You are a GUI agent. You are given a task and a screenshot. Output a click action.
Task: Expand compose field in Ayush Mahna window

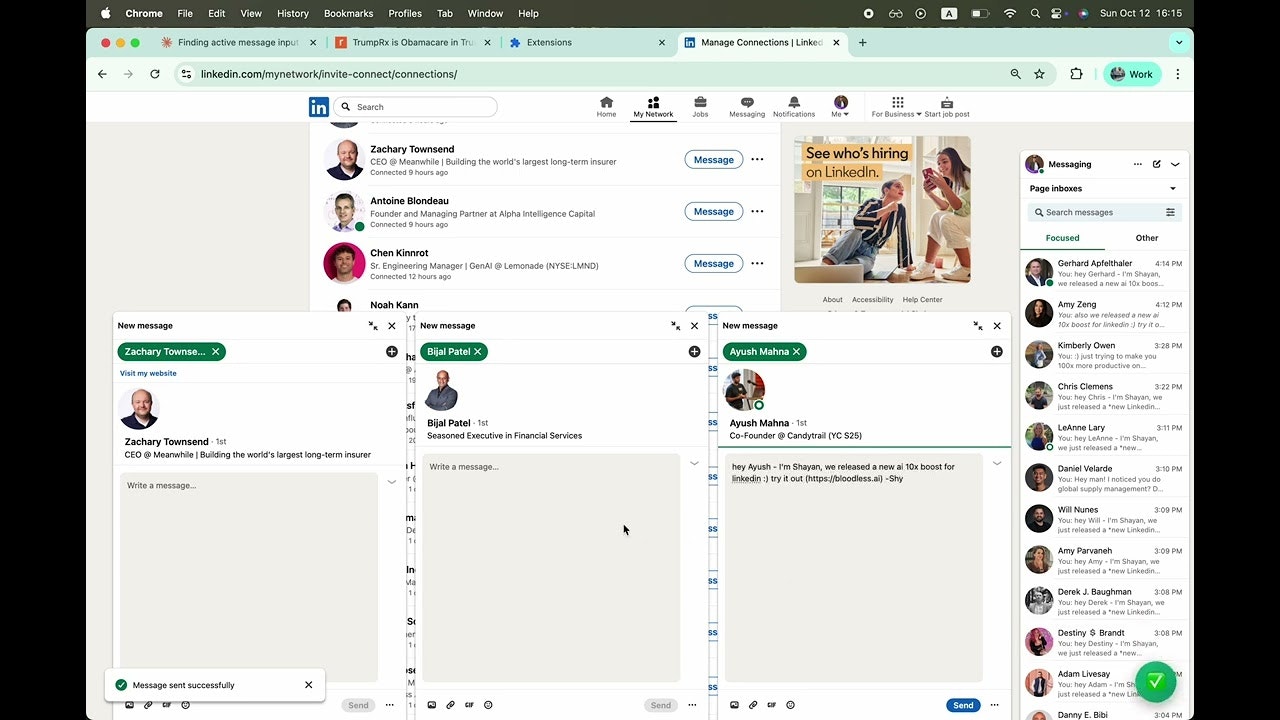click(997, 463)
